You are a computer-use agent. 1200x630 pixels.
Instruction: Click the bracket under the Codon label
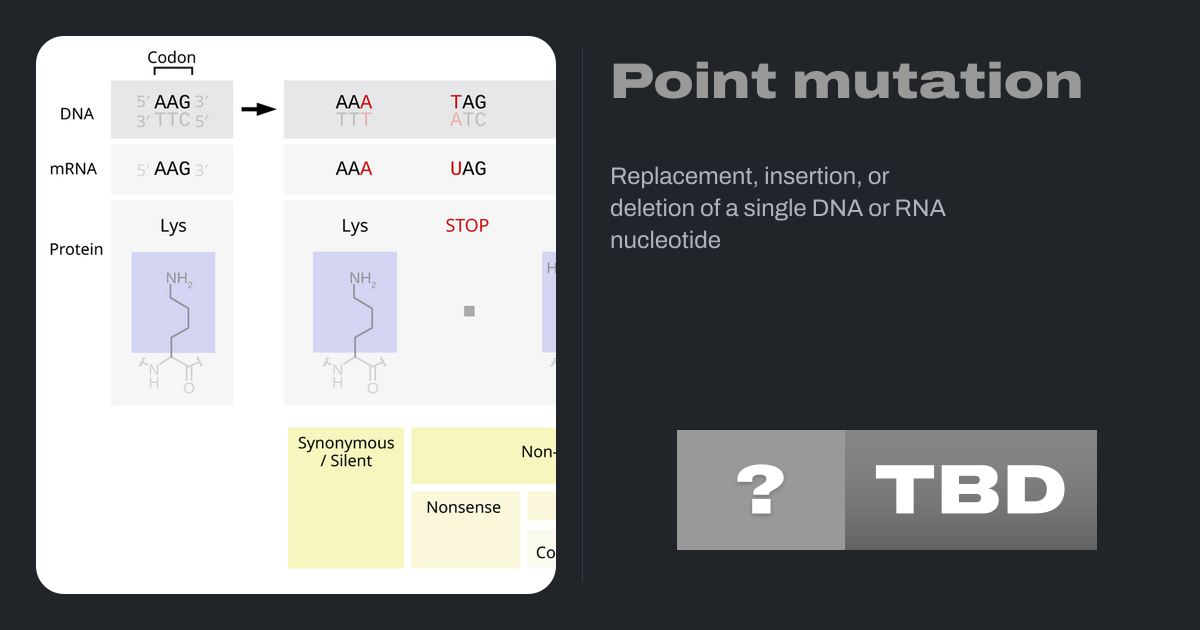point(172,72)
